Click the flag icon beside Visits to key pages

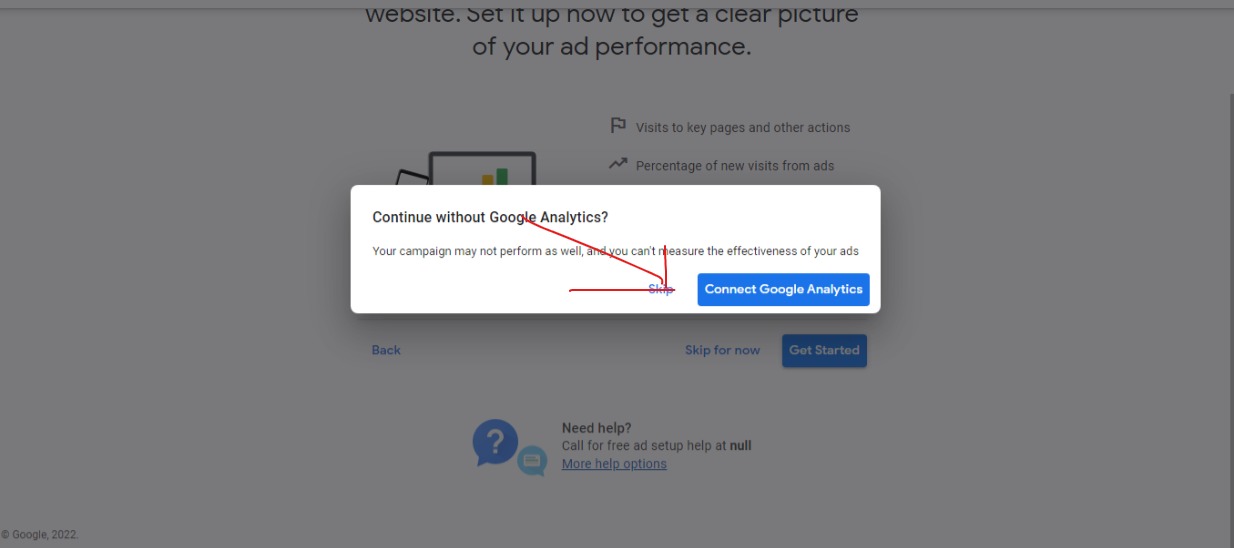point(618,126)
